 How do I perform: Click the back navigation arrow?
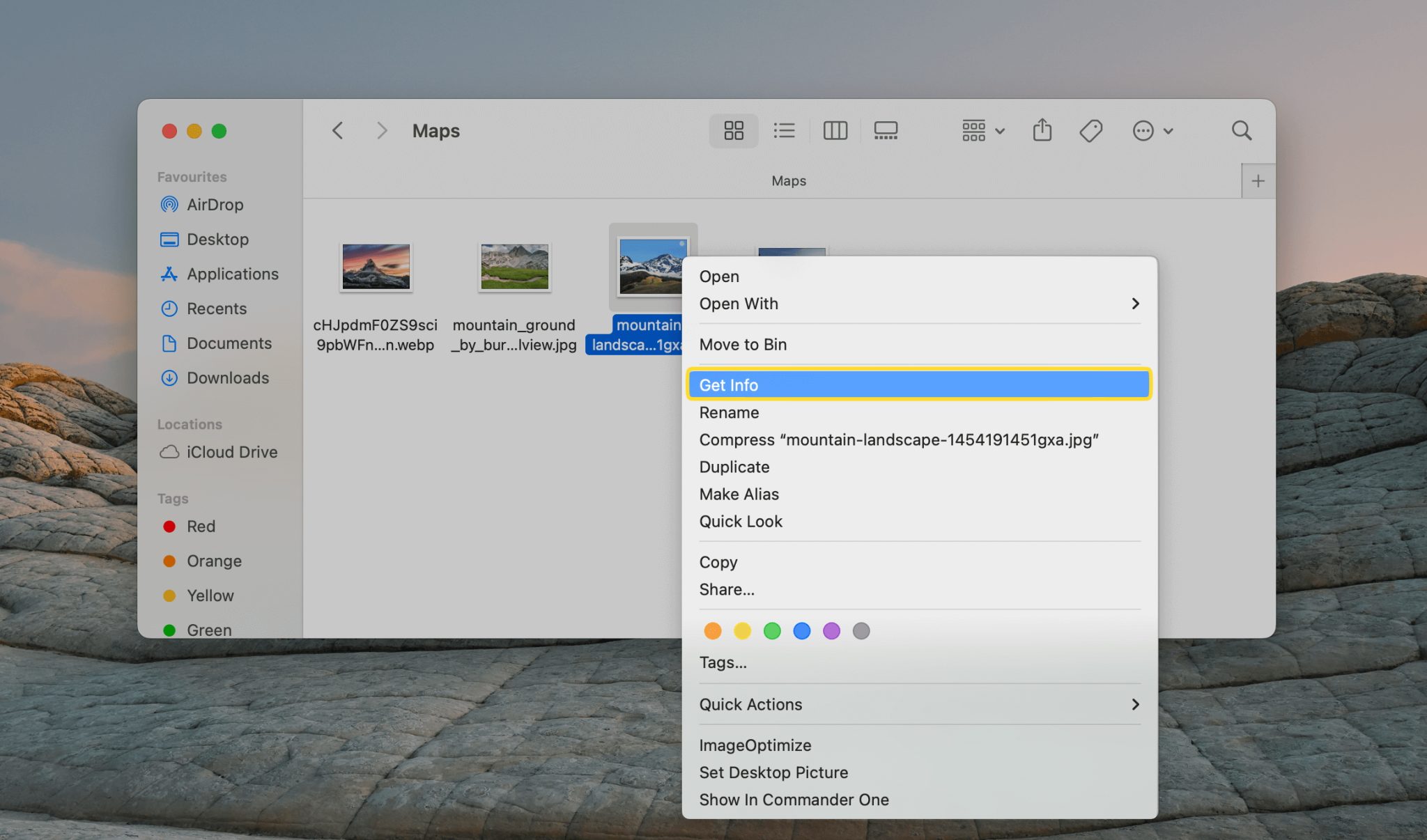338,130
